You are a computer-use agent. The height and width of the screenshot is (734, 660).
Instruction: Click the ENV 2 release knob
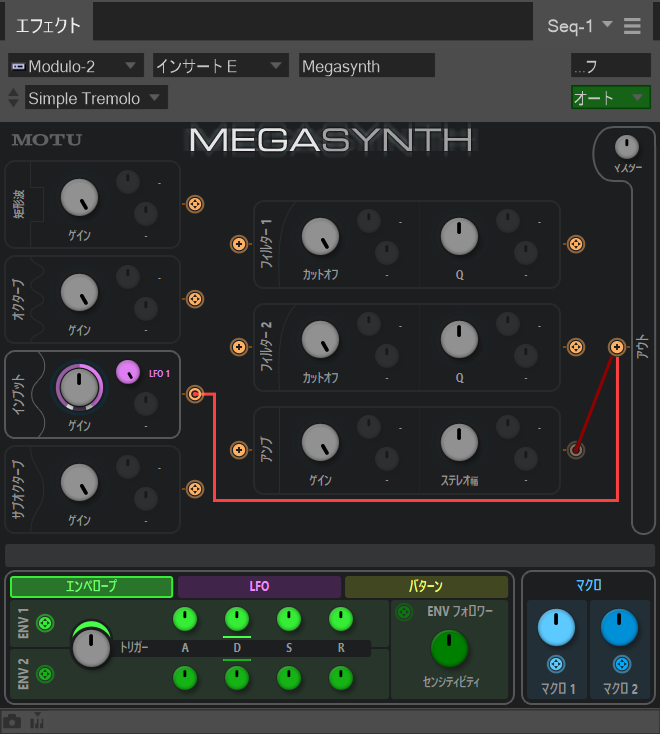[x=341, y=678]
